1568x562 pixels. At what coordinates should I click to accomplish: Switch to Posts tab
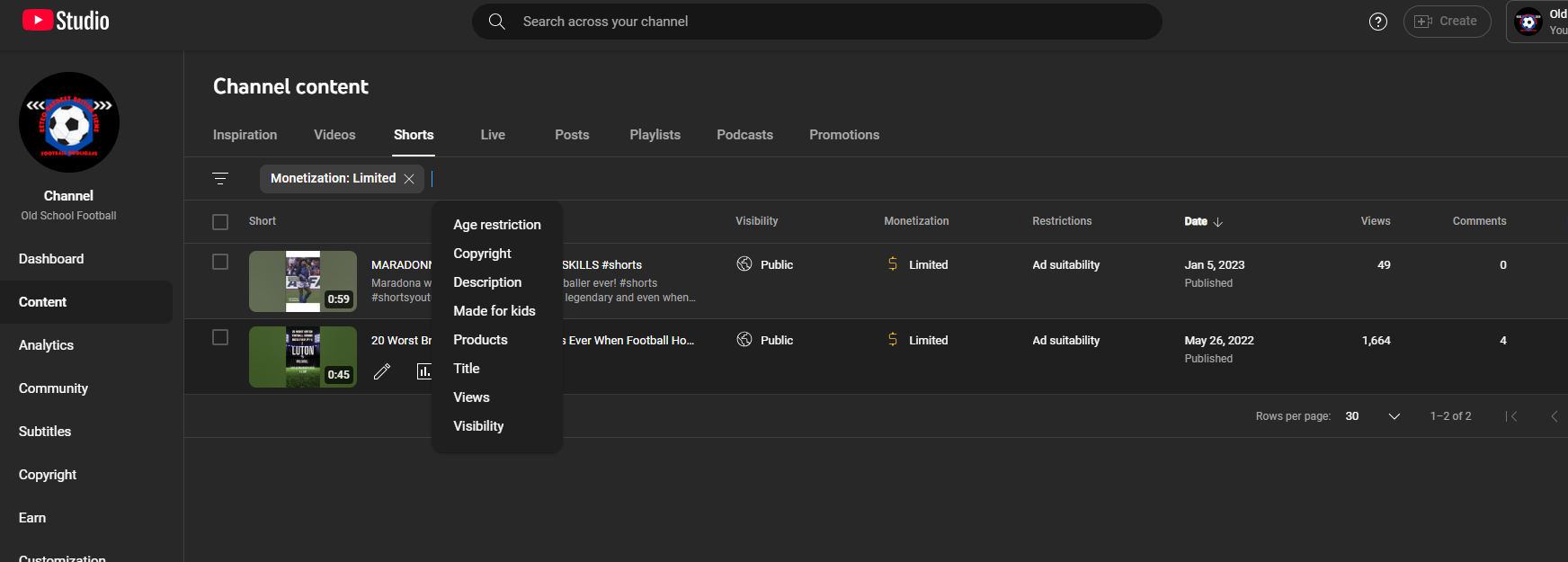coord(572,135)
